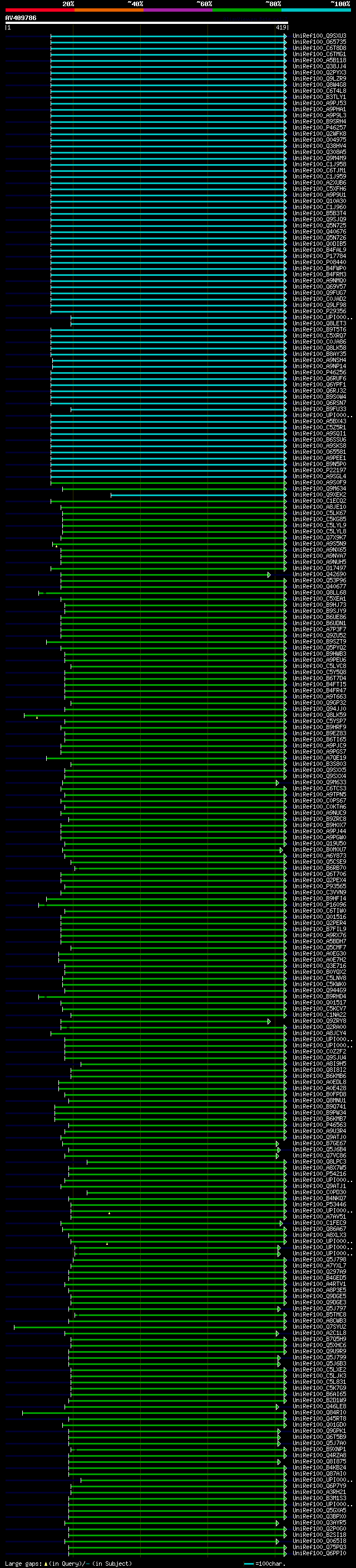Open the UniRef100_C6TMG1 hit label
The height and width of the screenshot is (1568, 356).
coord(319,54)
